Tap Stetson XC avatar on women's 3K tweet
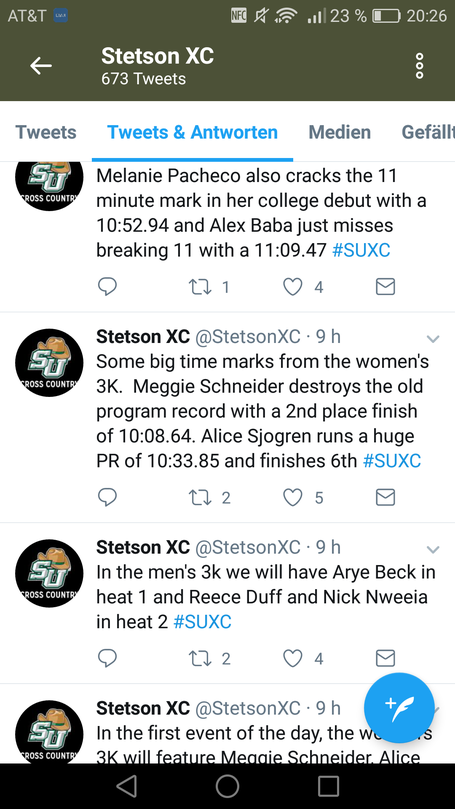This screenshot has height=809, width=455. 49,363
